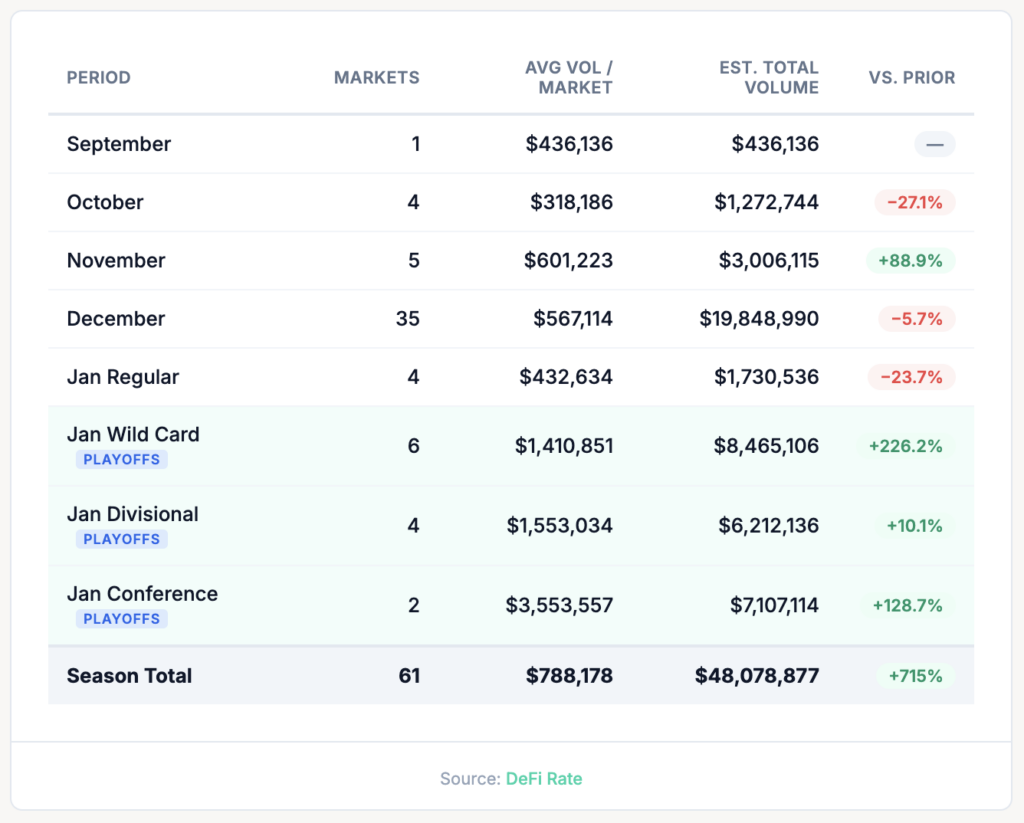Select the +88.9% change badge for November
This screenshot has height=823, width=1024.
pyautogui.click(x=910, y=260)
